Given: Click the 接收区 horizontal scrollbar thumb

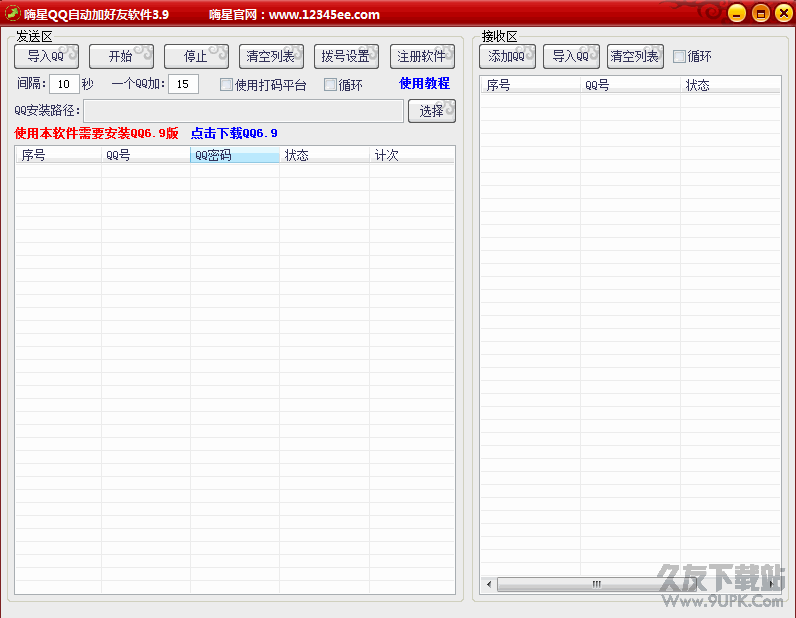Looking at the screenshot, I should (x=596, y=584).
